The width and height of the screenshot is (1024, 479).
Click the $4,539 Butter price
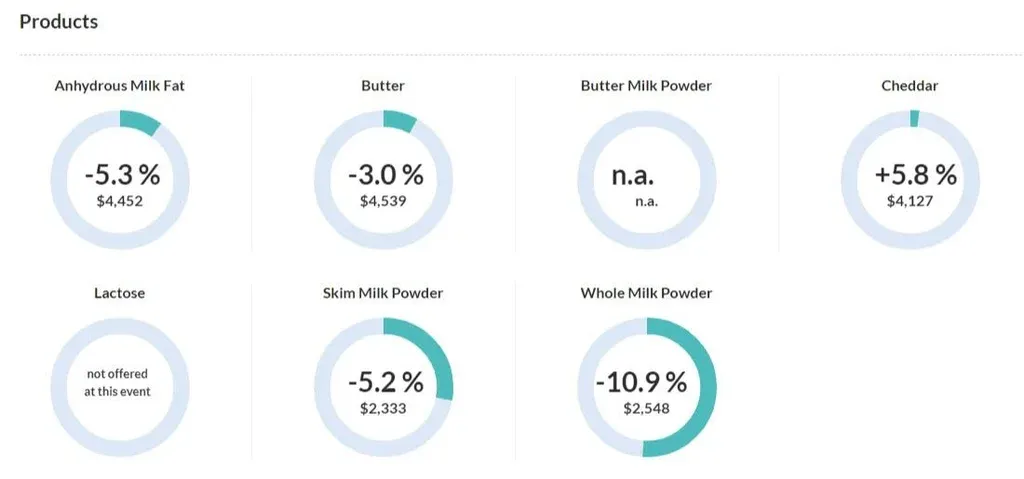(x=383, y=201)
